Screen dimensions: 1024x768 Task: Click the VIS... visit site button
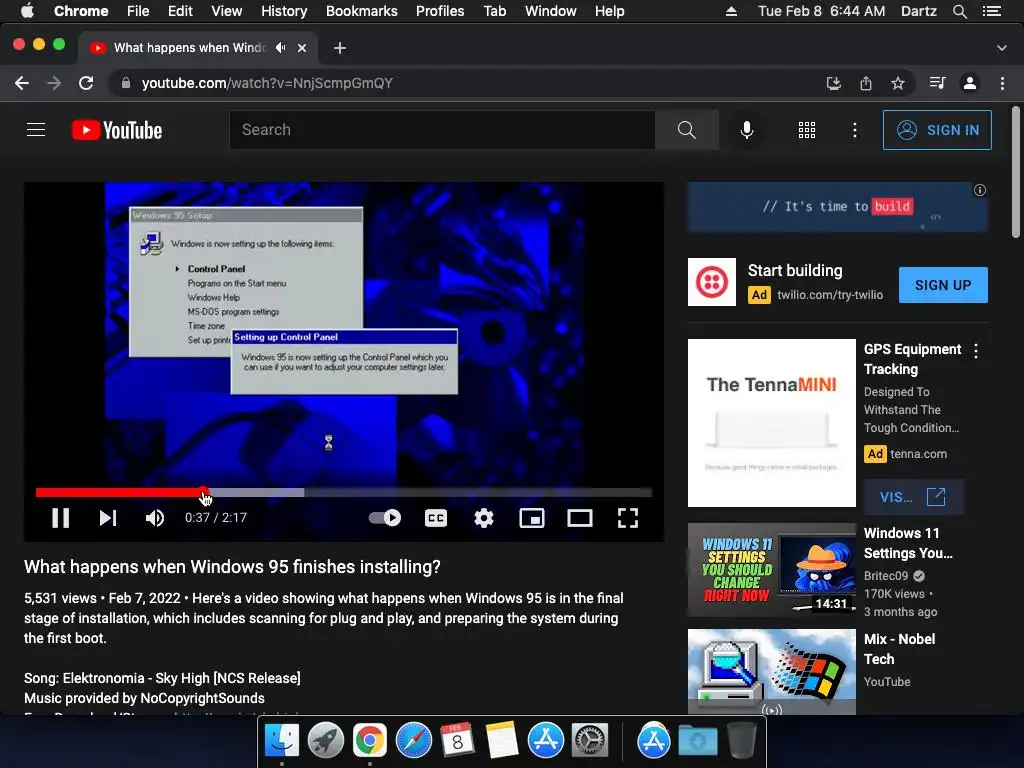tap(913, 497)
